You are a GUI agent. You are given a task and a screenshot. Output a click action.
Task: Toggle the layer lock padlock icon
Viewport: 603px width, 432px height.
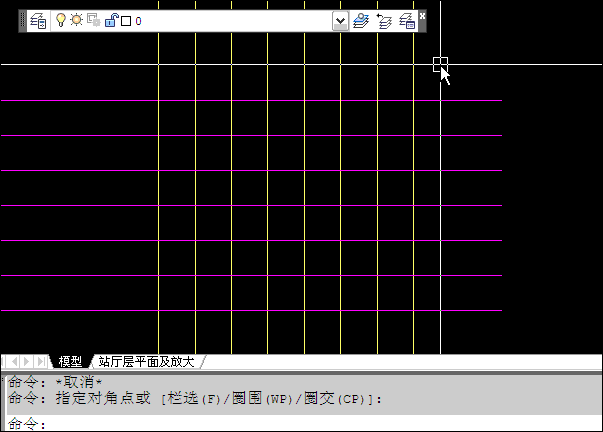tap(111, 20)
